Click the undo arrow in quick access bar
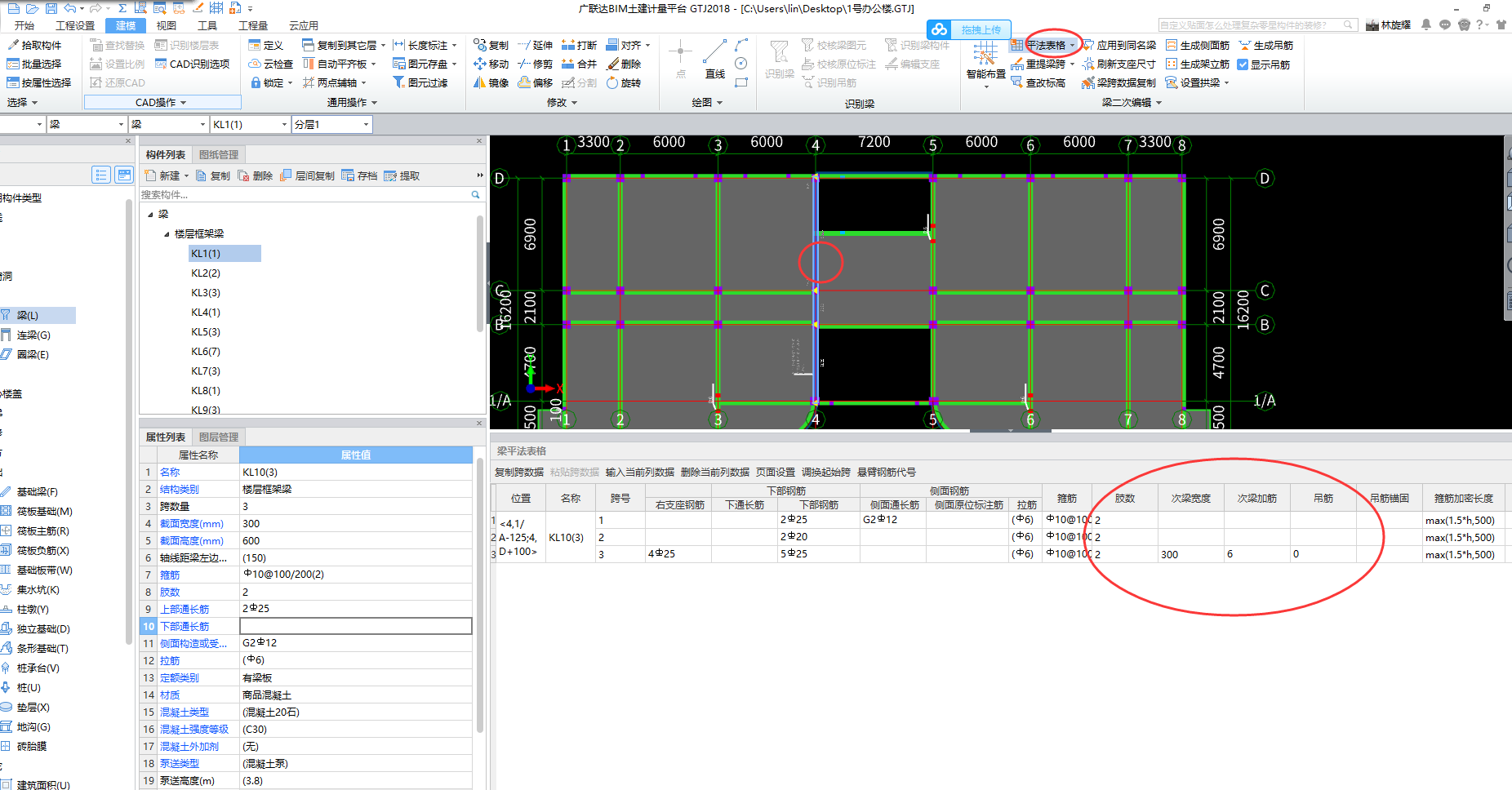 70,8
